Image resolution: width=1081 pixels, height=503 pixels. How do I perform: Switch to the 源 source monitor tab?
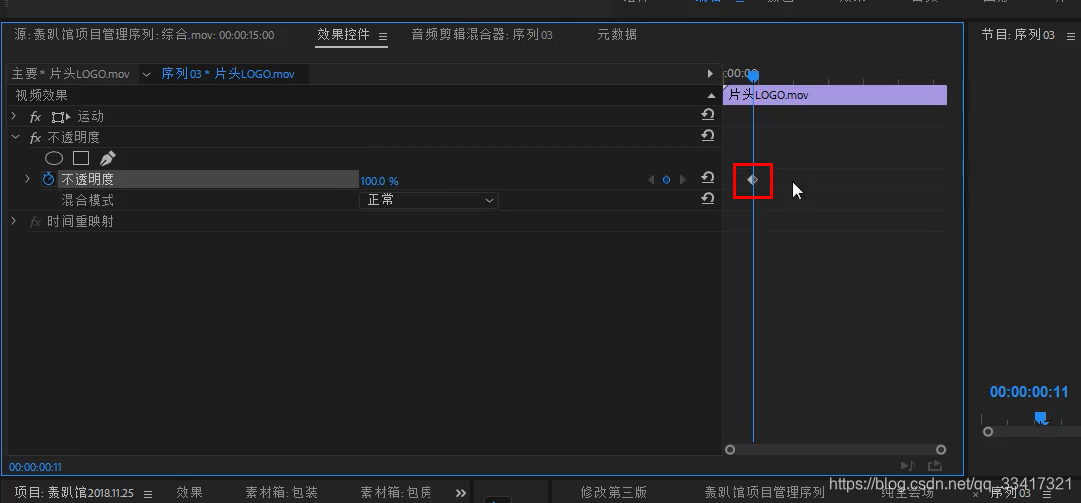[143, 34]
